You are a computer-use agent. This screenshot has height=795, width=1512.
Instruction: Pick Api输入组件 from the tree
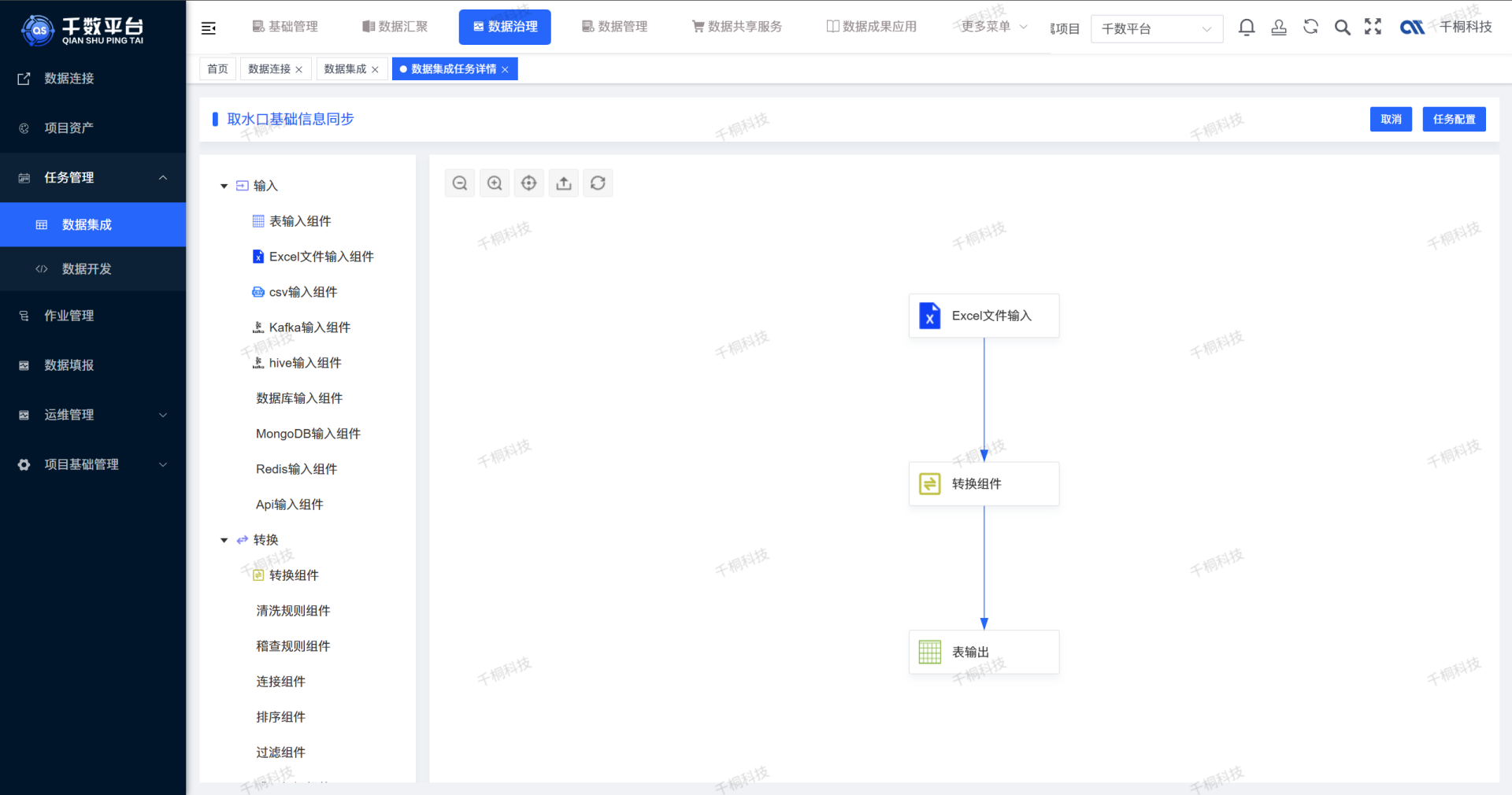(289, 505)
